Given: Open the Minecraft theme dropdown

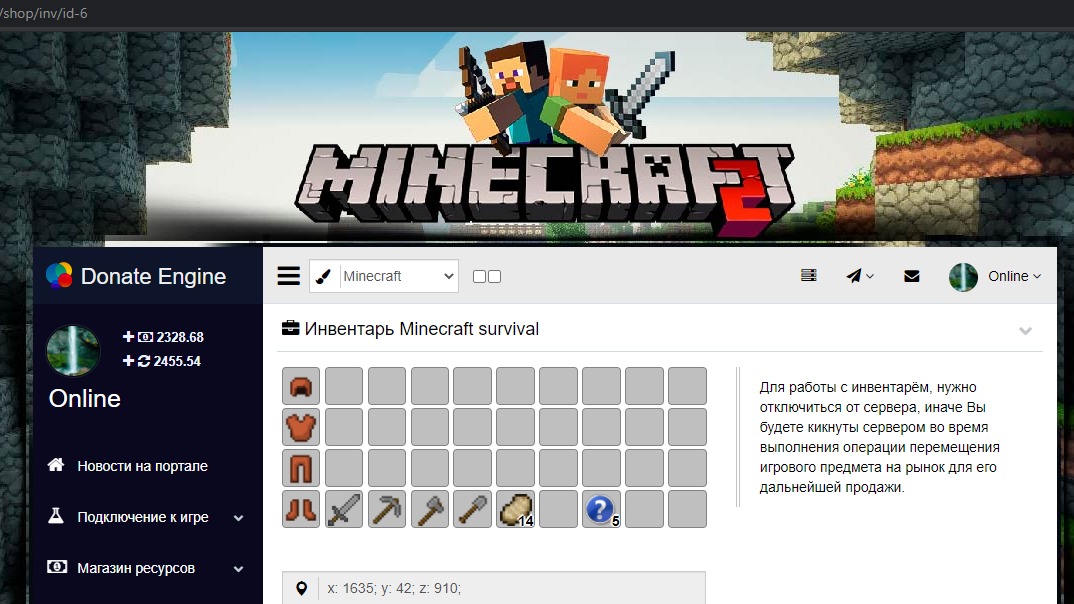Looking at the screenshot, I should click(x=398, y=277).
